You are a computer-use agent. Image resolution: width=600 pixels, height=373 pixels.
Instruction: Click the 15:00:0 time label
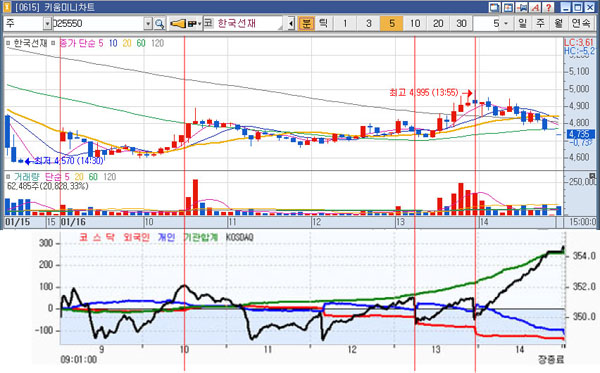[x=582, y=222]
